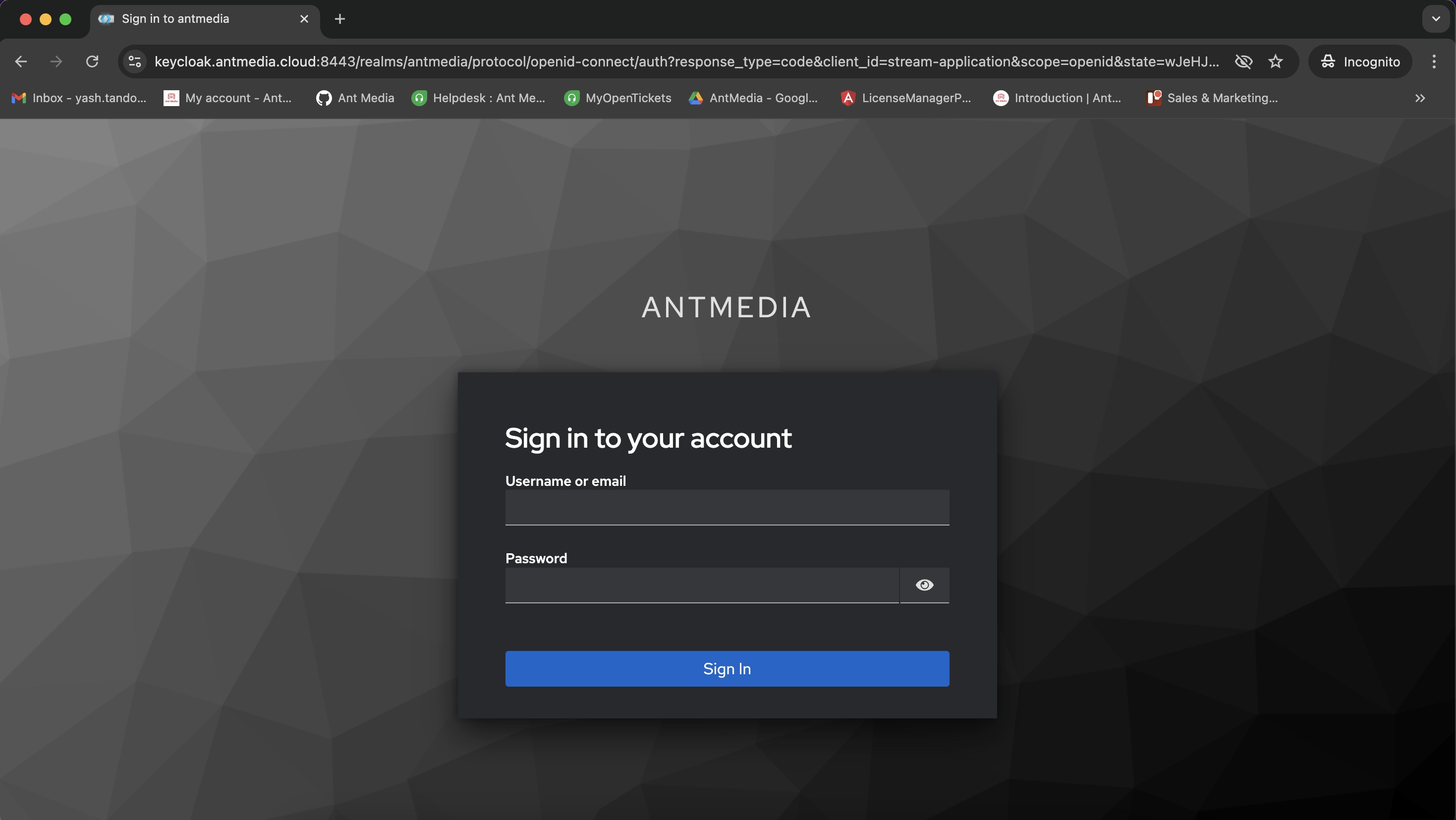Reload the Keycloak sign-in page
Screen dimensions: 1456x820
92,61
